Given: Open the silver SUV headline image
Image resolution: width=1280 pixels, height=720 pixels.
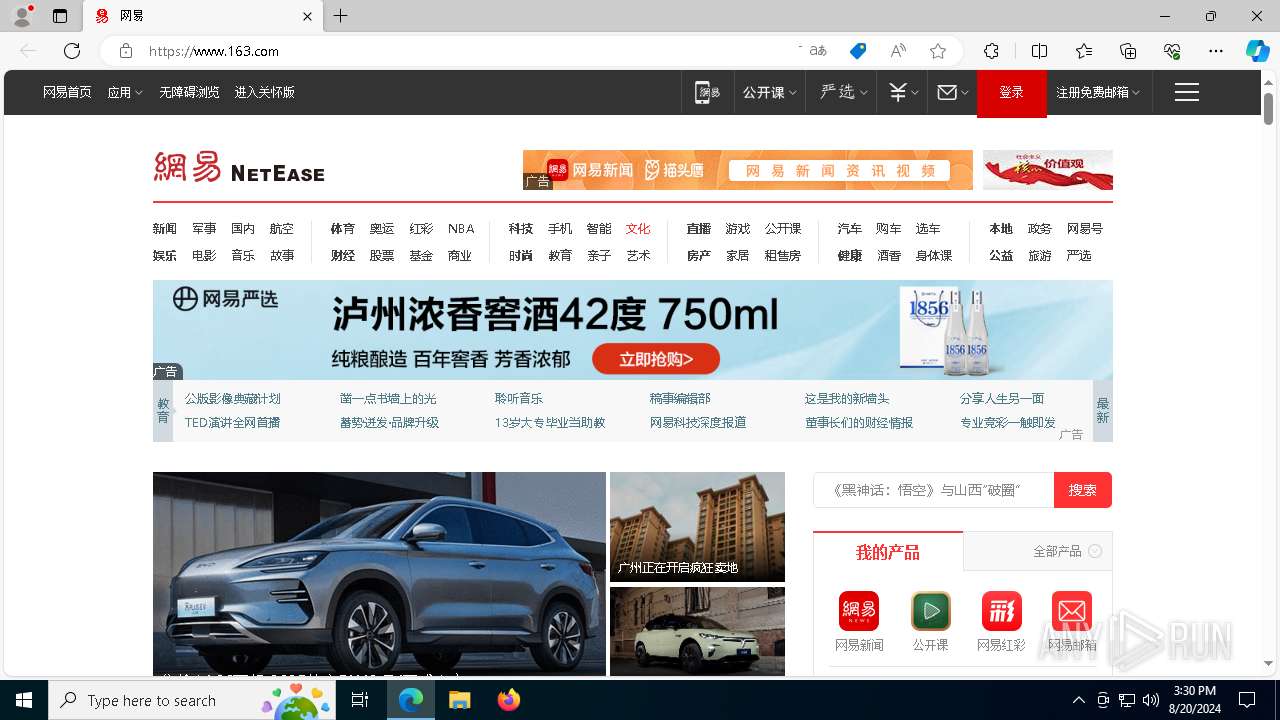Looking at the screenshot, I should [379, 574].
